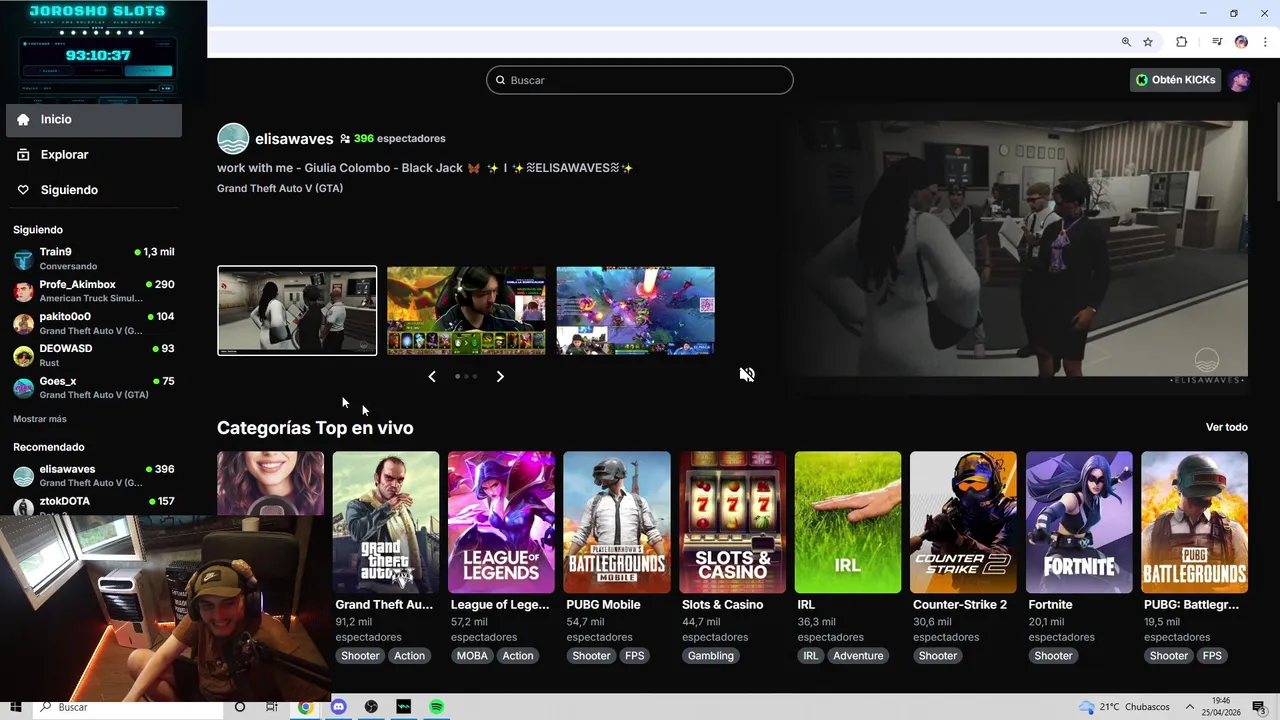The height and width of the screenshot is (720, 1280).
Task: Open PUBG Mobile category card
Action: (617, 522)
